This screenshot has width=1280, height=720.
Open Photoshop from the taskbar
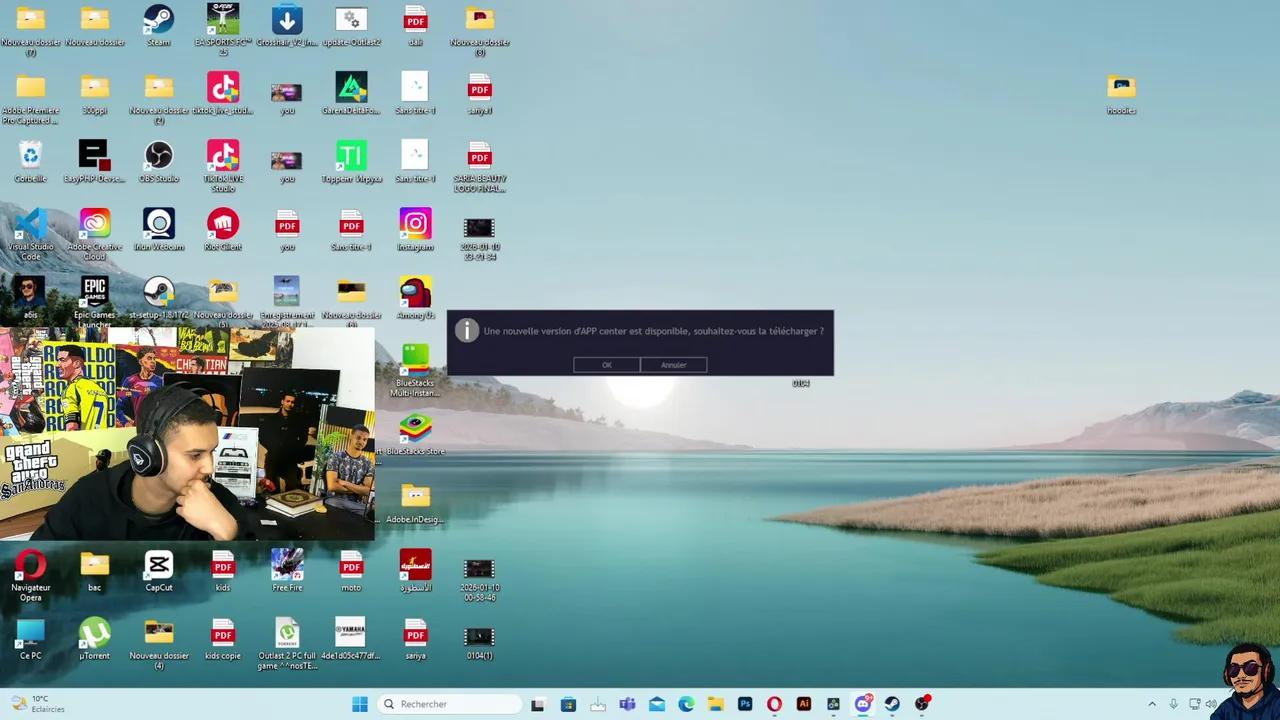[x=745, y=704]
